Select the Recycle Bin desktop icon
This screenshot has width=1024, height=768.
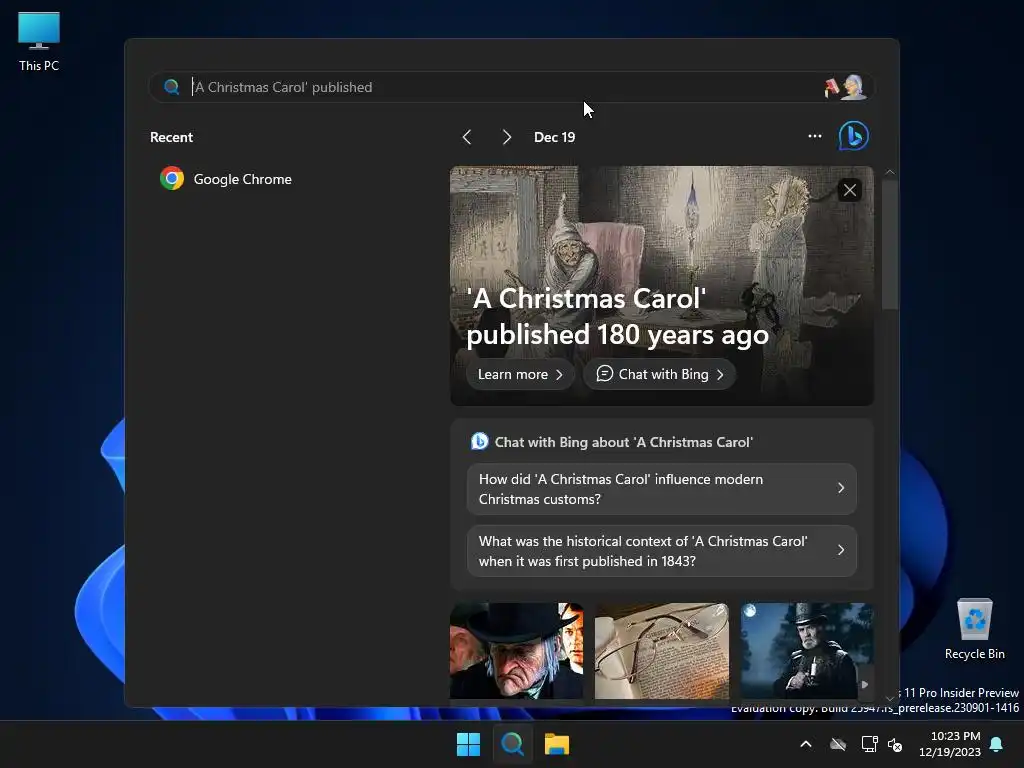[974, 630]
